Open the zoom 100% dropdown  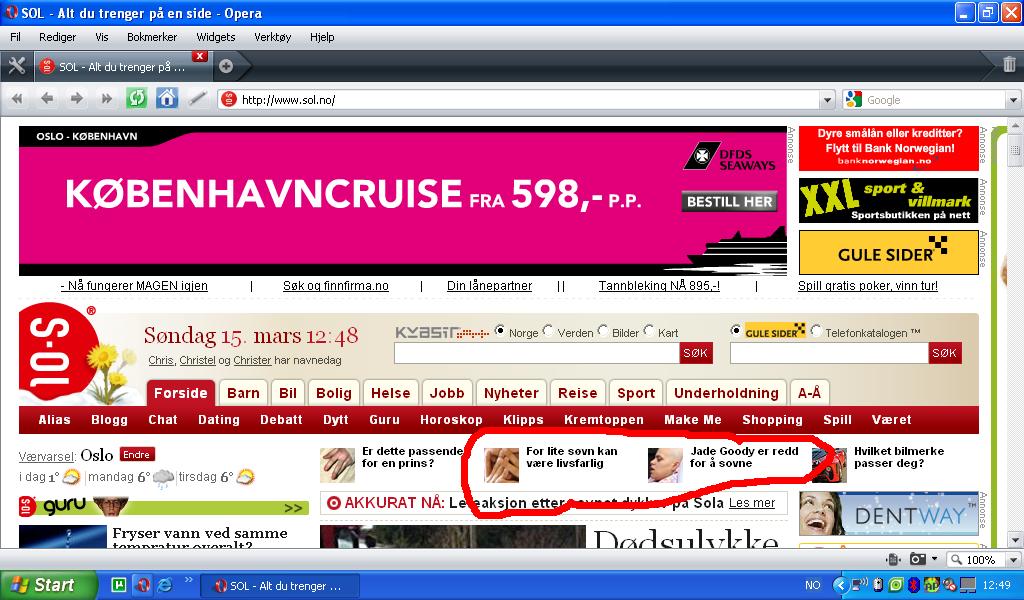click(1014, 560)
